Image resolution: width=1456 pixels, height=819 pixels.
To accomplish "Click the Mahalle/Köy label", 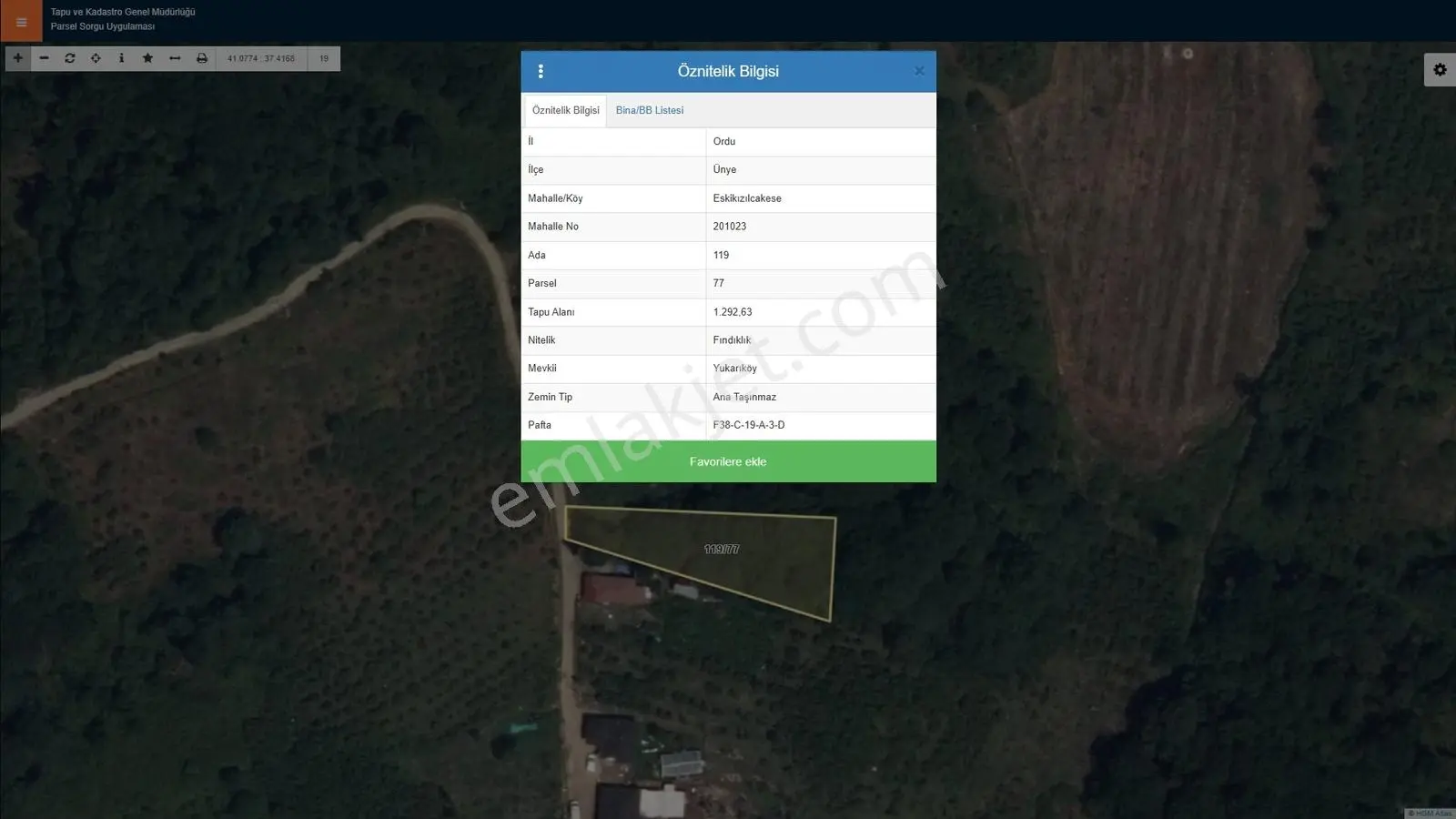I will [x=555, y=198].
